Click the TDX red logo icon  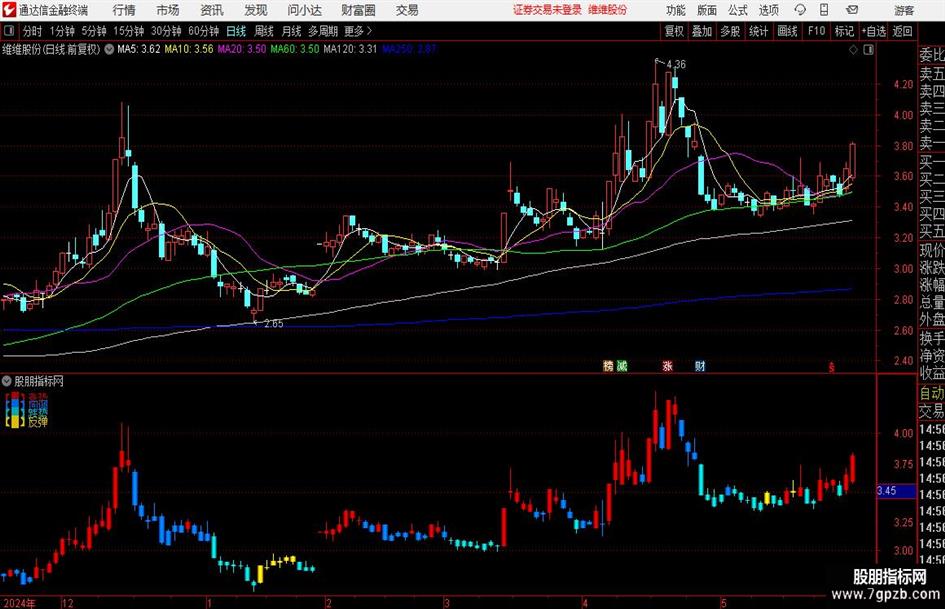point(9,10)
